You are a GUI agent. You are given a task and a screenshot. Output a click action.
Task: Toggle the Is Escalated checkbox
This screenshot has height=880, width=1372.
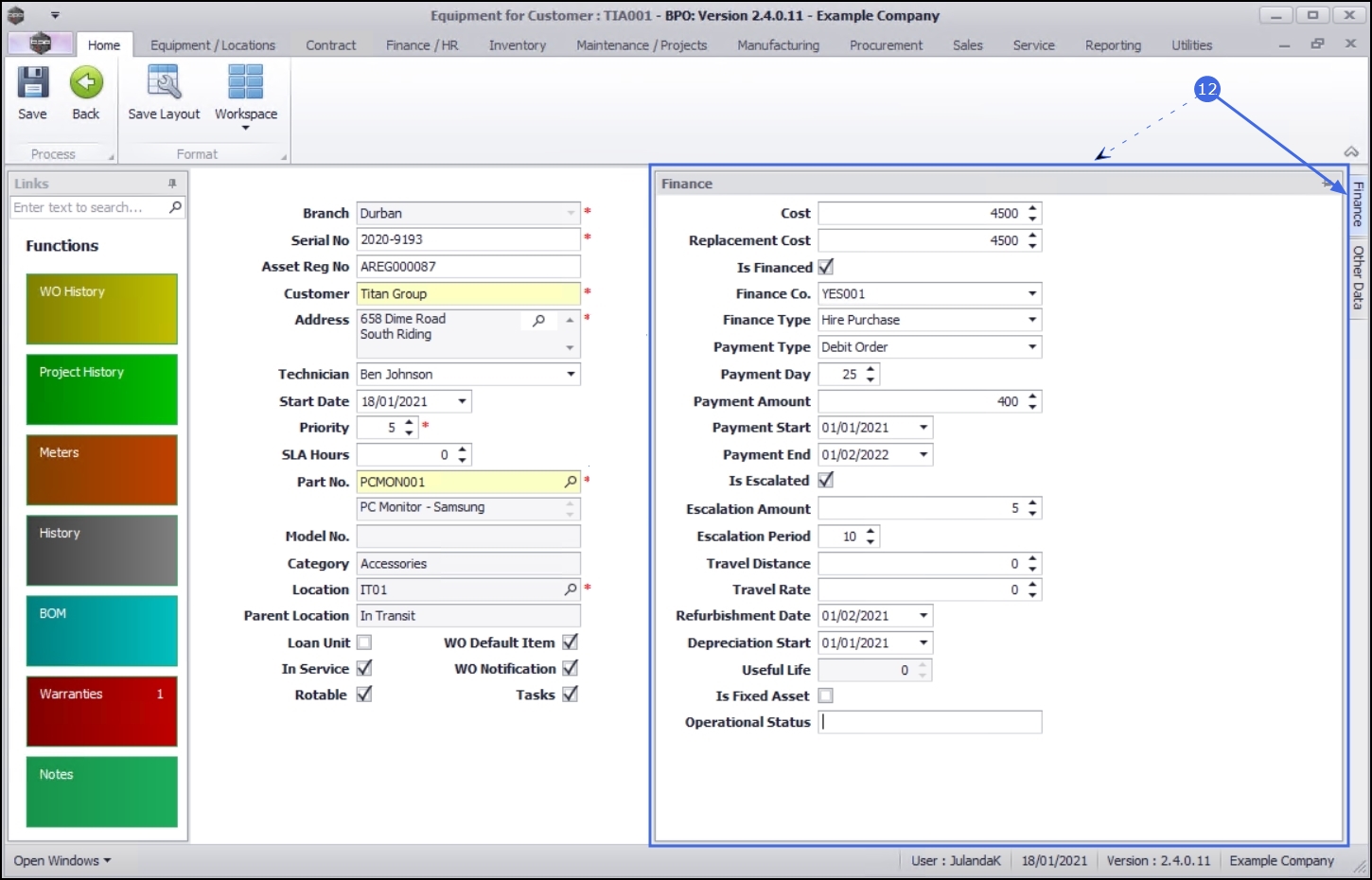[x=826, y=481]
